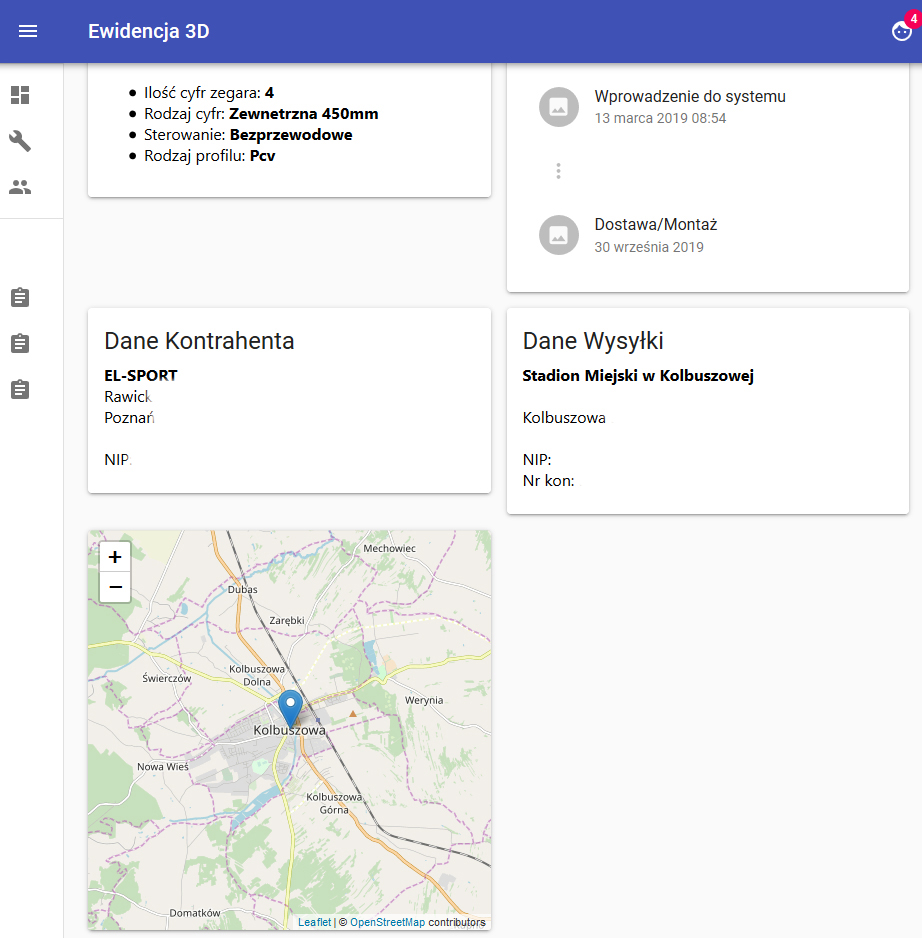
Task: Open the third clipboard sidebar icon
Action: 20,389
